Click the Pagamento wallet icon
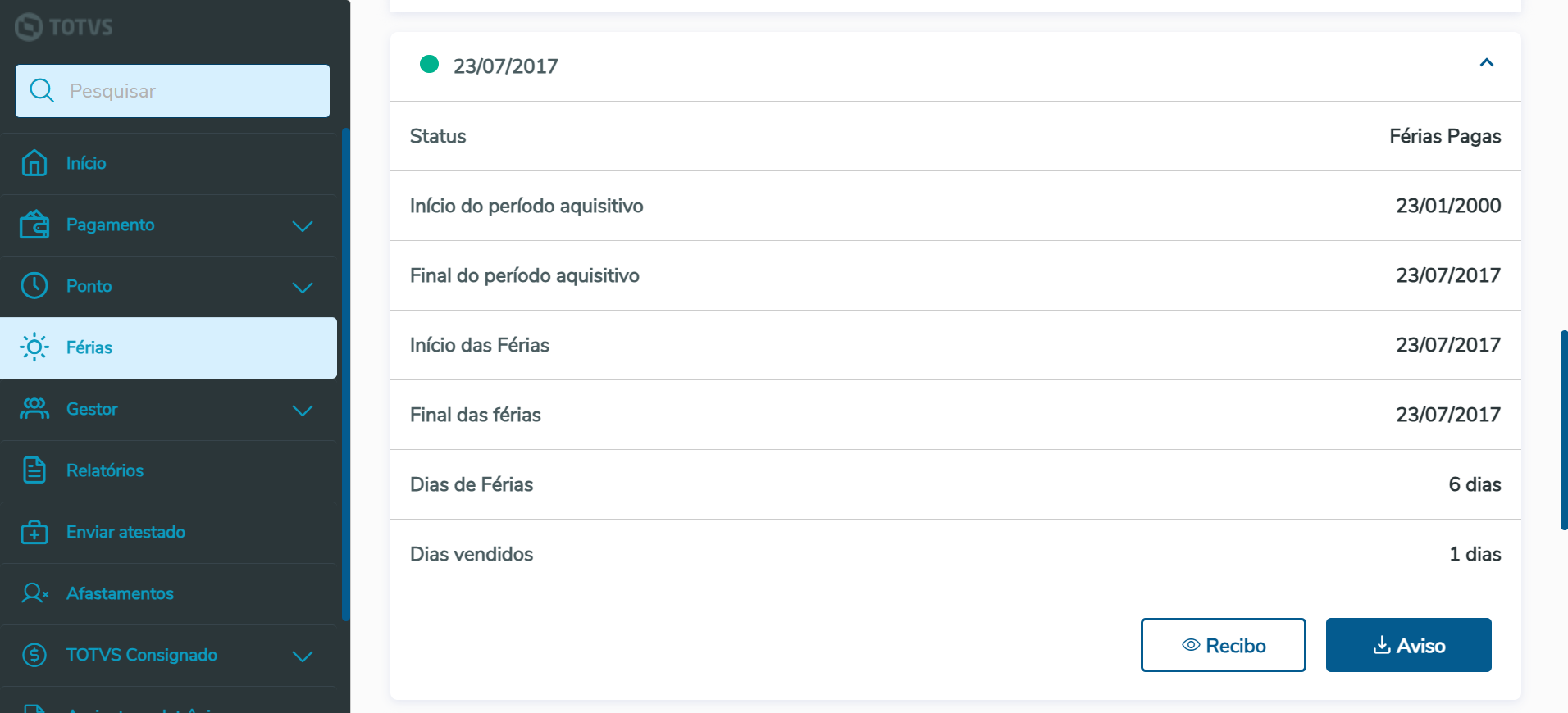The image size is (1568, 713). pyautogui.click(x=34, y=225)
